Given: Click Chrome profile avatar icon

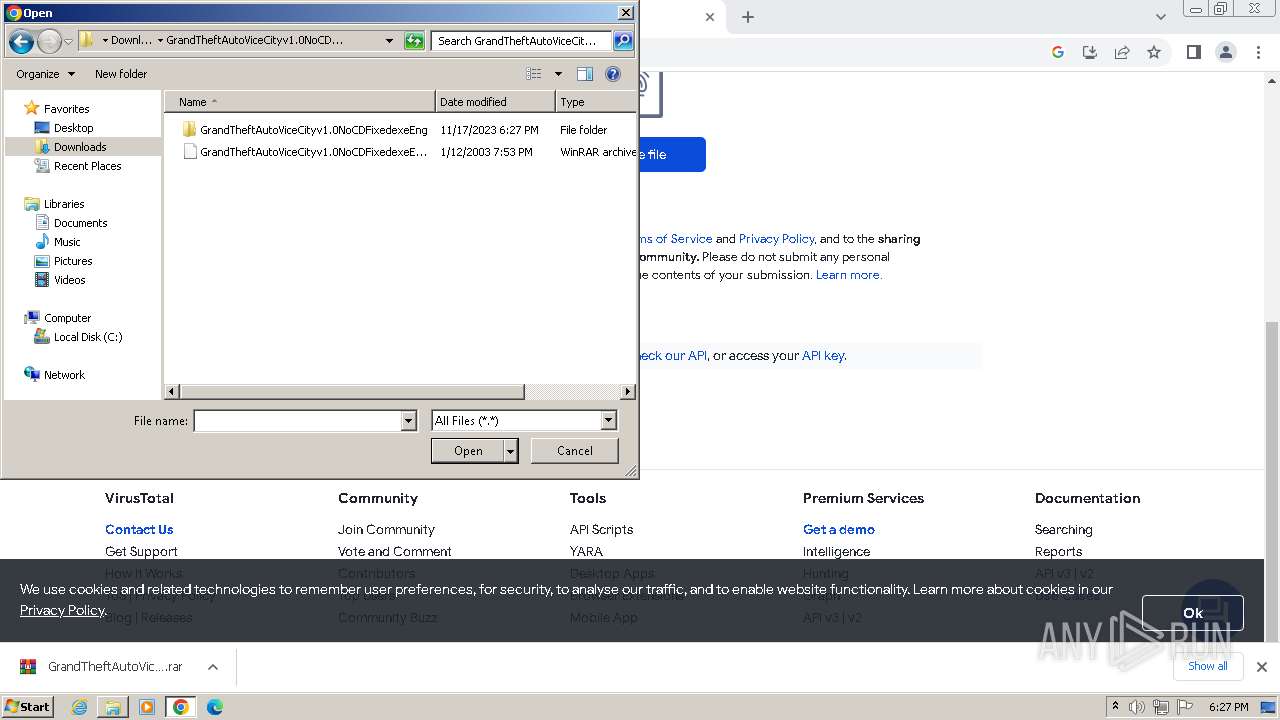Looking at the screenshot, I should tap(1226, 52).
